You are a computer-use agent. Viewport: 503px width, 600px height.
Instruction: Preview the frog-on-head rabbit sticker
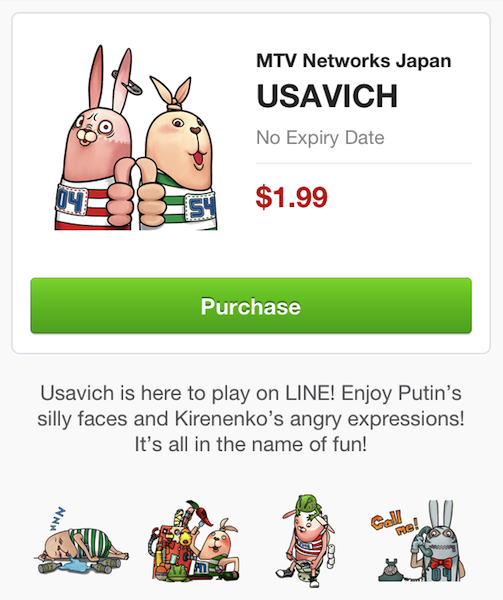(306, 541)
